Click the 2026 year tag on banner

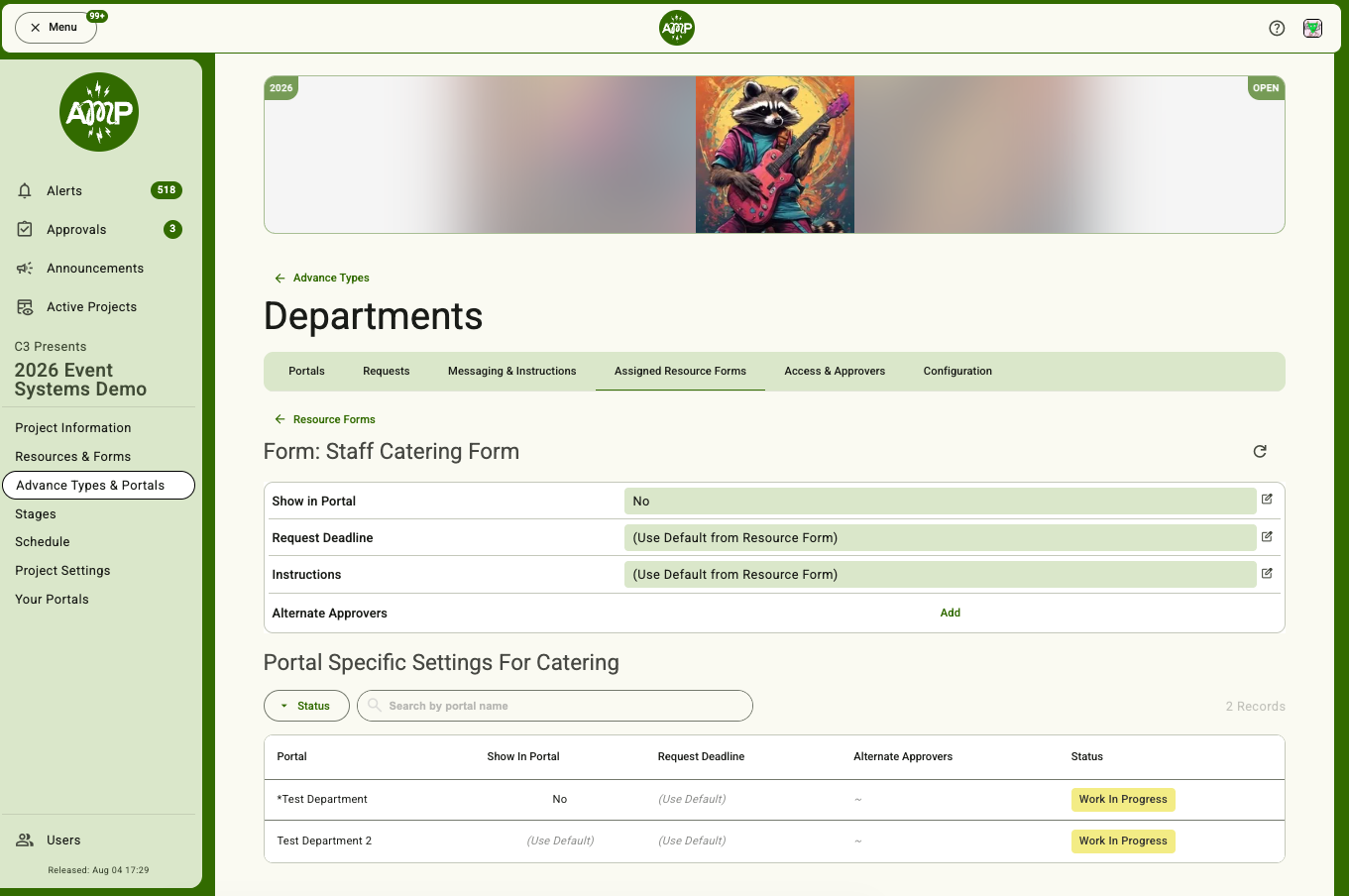point(281,88)
